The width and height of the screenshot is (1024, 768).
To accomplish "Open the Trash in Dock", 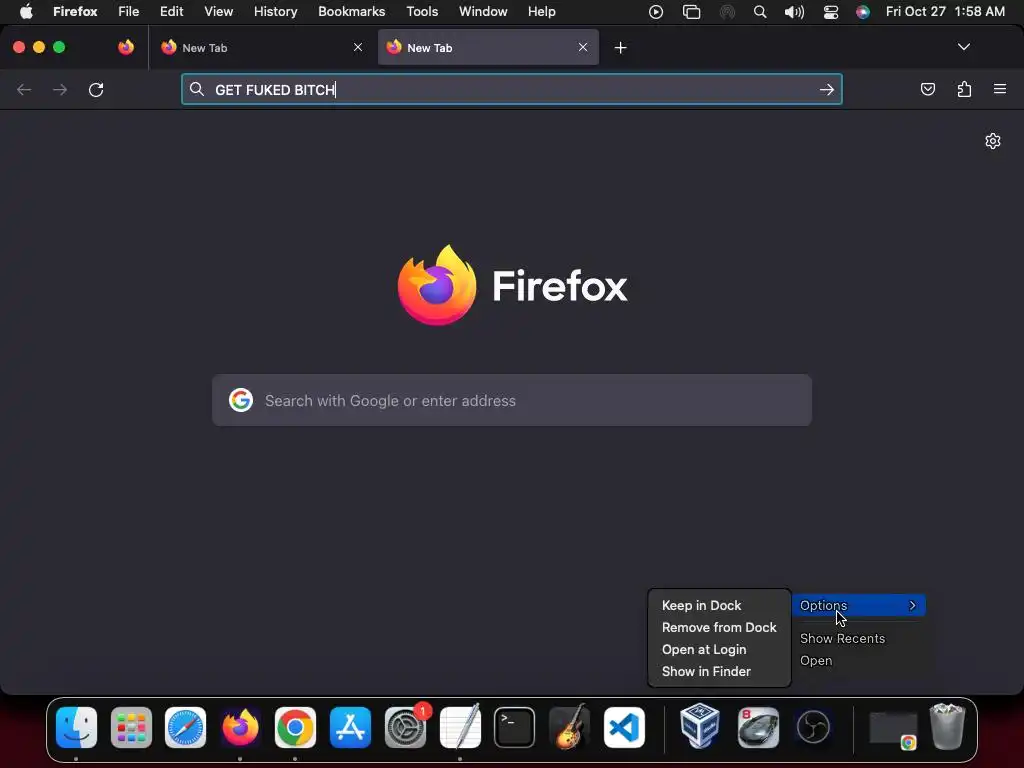I will [948, 726].
